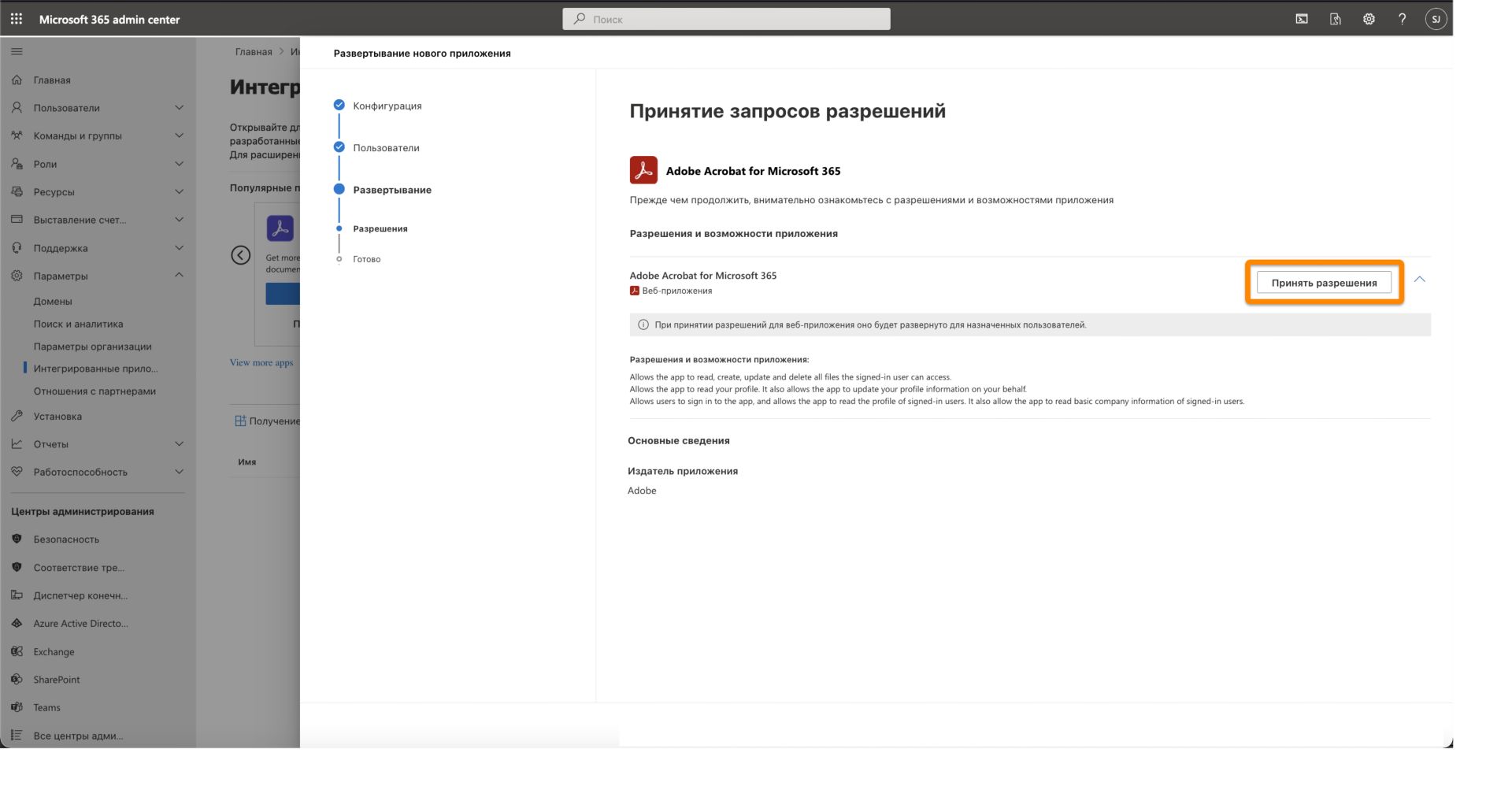
Task: Expand the Поддержка menu chevron
Action: coord(179,247)
